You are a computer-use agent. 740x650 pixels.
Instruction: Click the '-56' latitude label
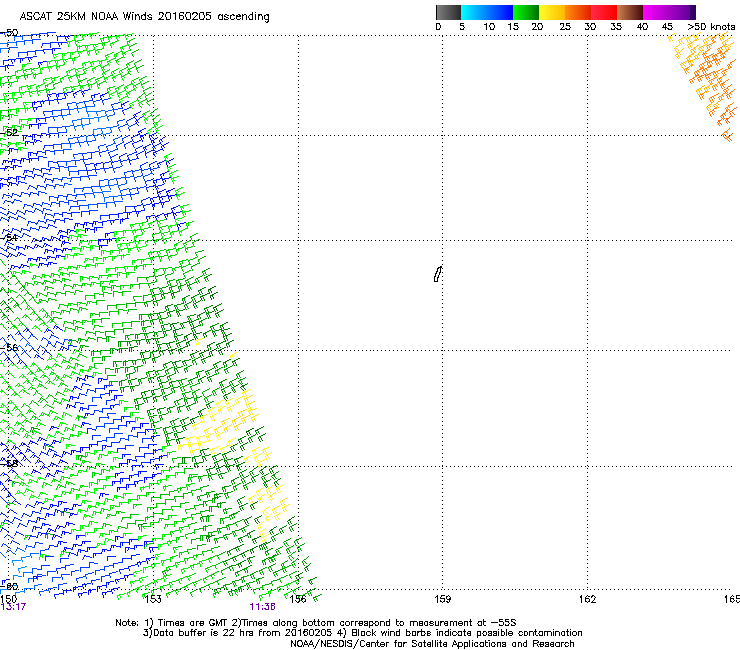[9, 347]
